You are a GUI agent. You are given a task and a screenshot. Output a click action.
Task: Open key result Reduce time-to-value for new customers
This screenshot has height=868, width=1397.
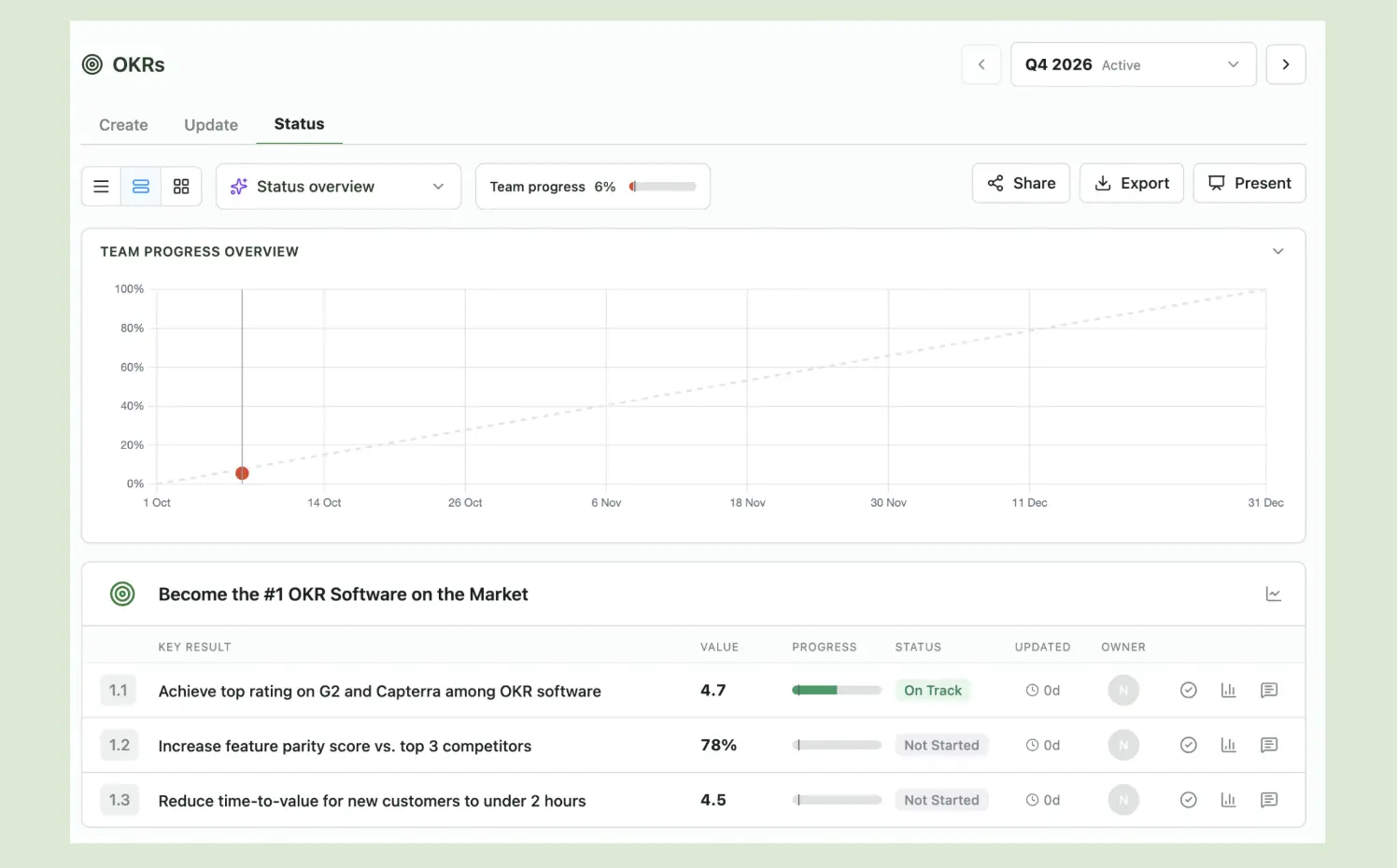point(372,801)
